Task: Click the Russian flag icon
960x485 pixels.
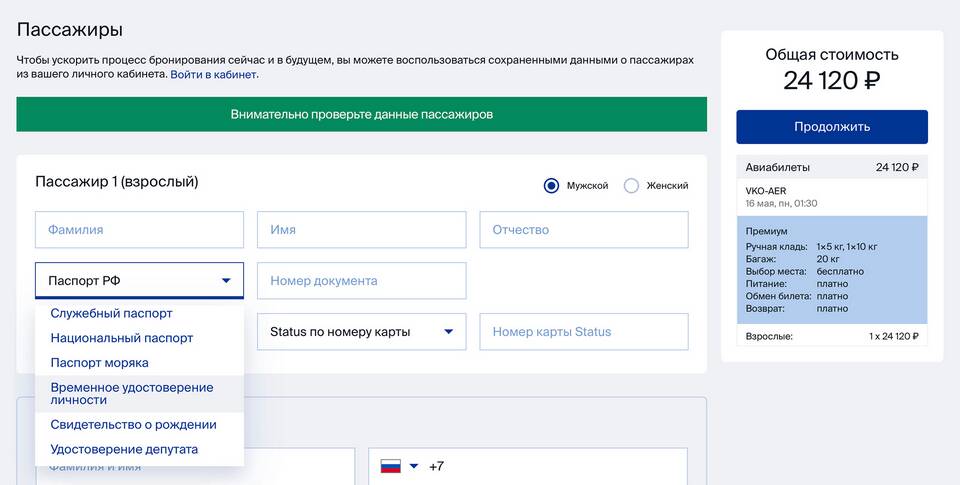Action: (391, 467)
